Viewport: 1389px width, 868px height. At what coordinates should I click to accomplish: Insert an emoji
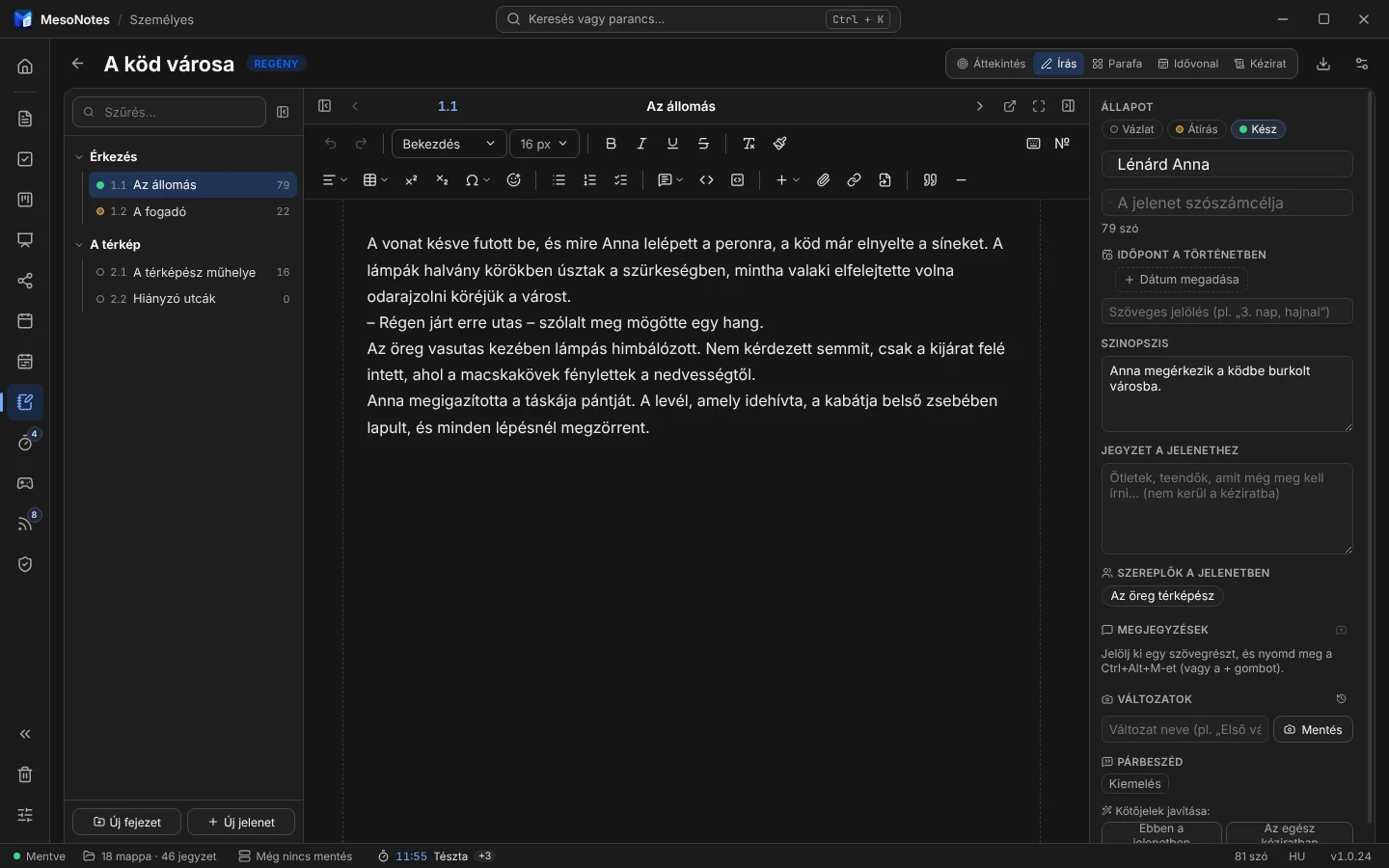click(x=514, y=180)
